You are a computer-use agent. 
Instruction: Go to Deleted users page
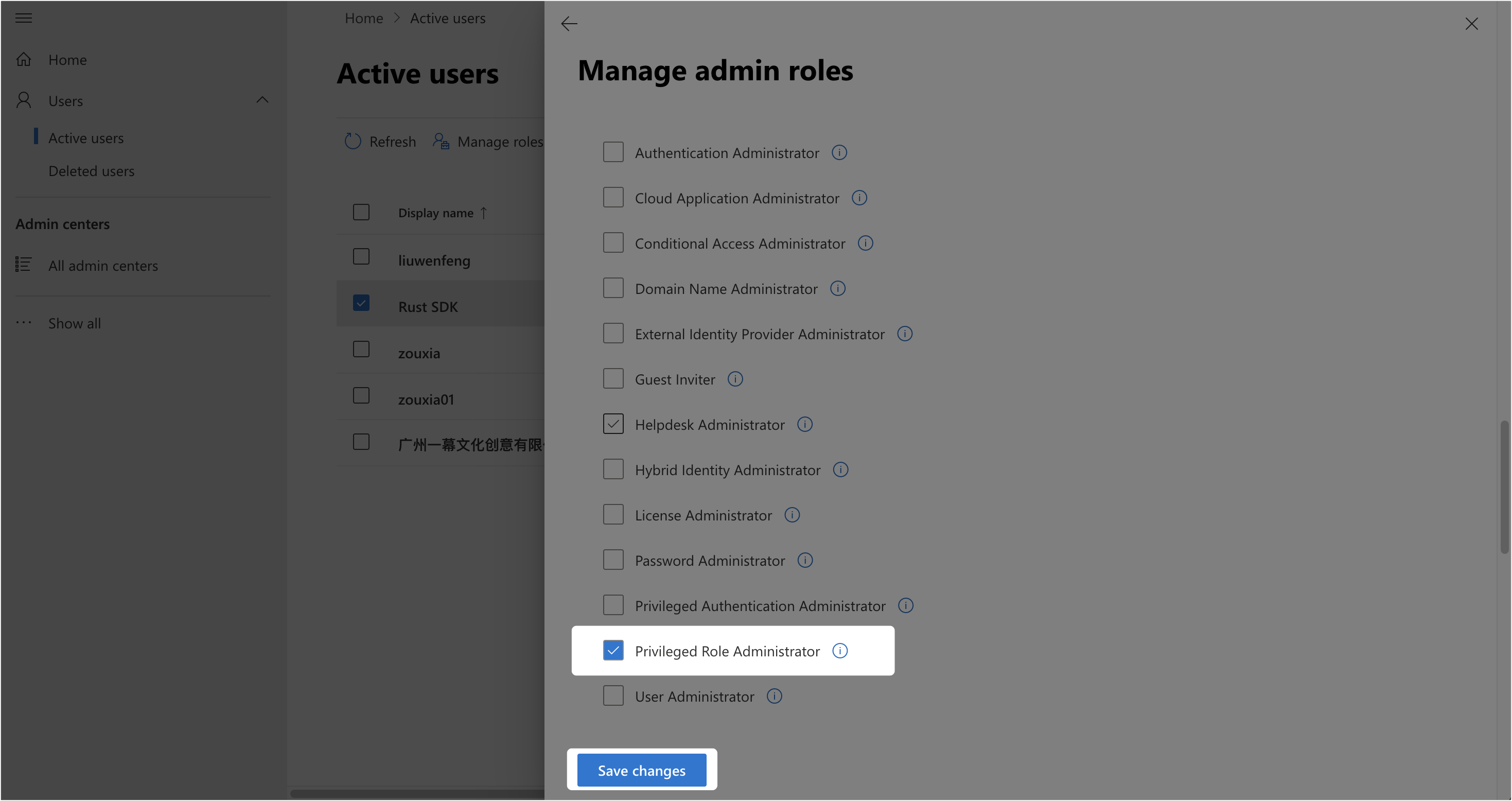pos(92,171)
